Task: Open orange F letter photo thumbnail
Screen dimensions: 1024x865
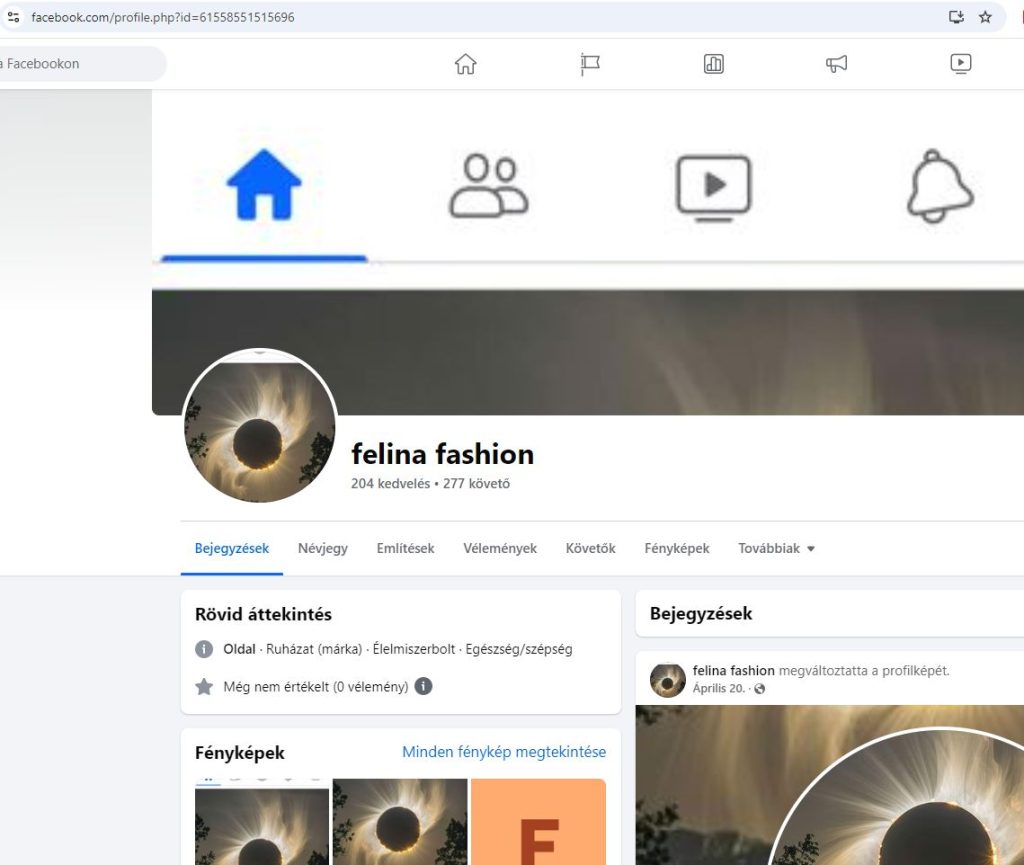Action: [x=538, y=822]
